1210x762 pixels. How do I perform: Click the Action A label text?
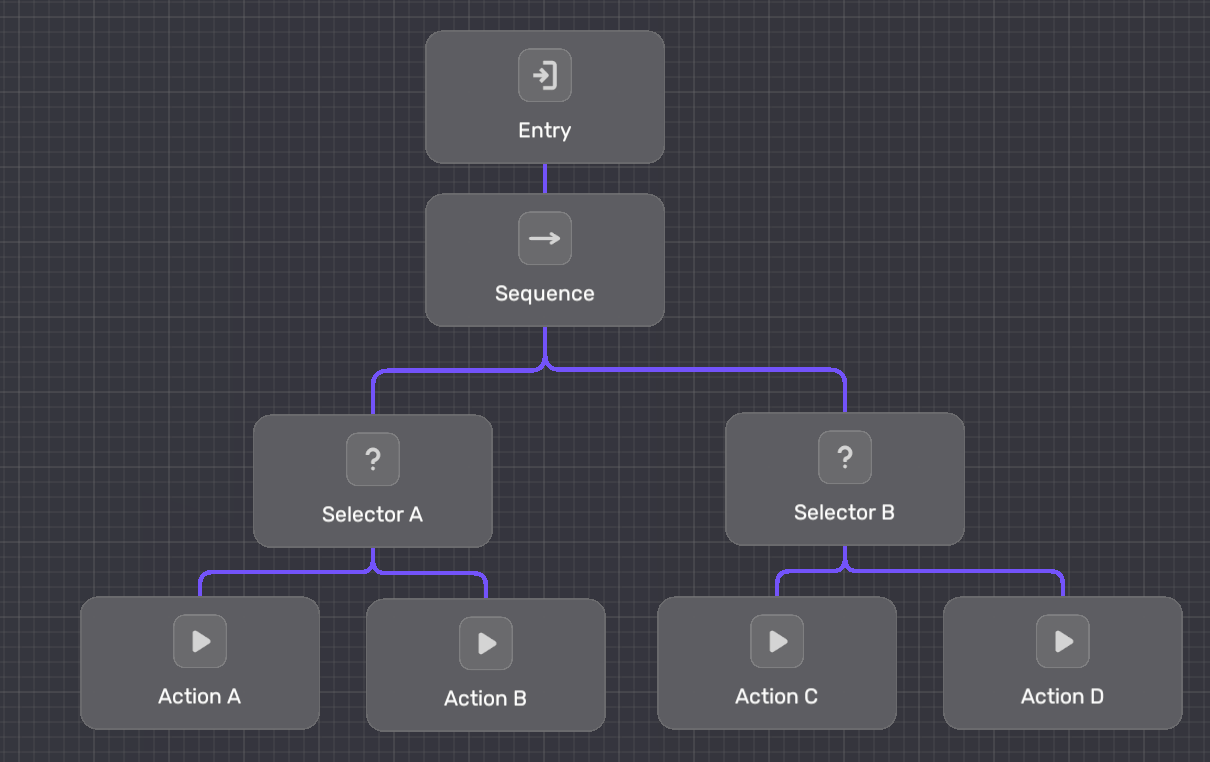pos(200,697)
